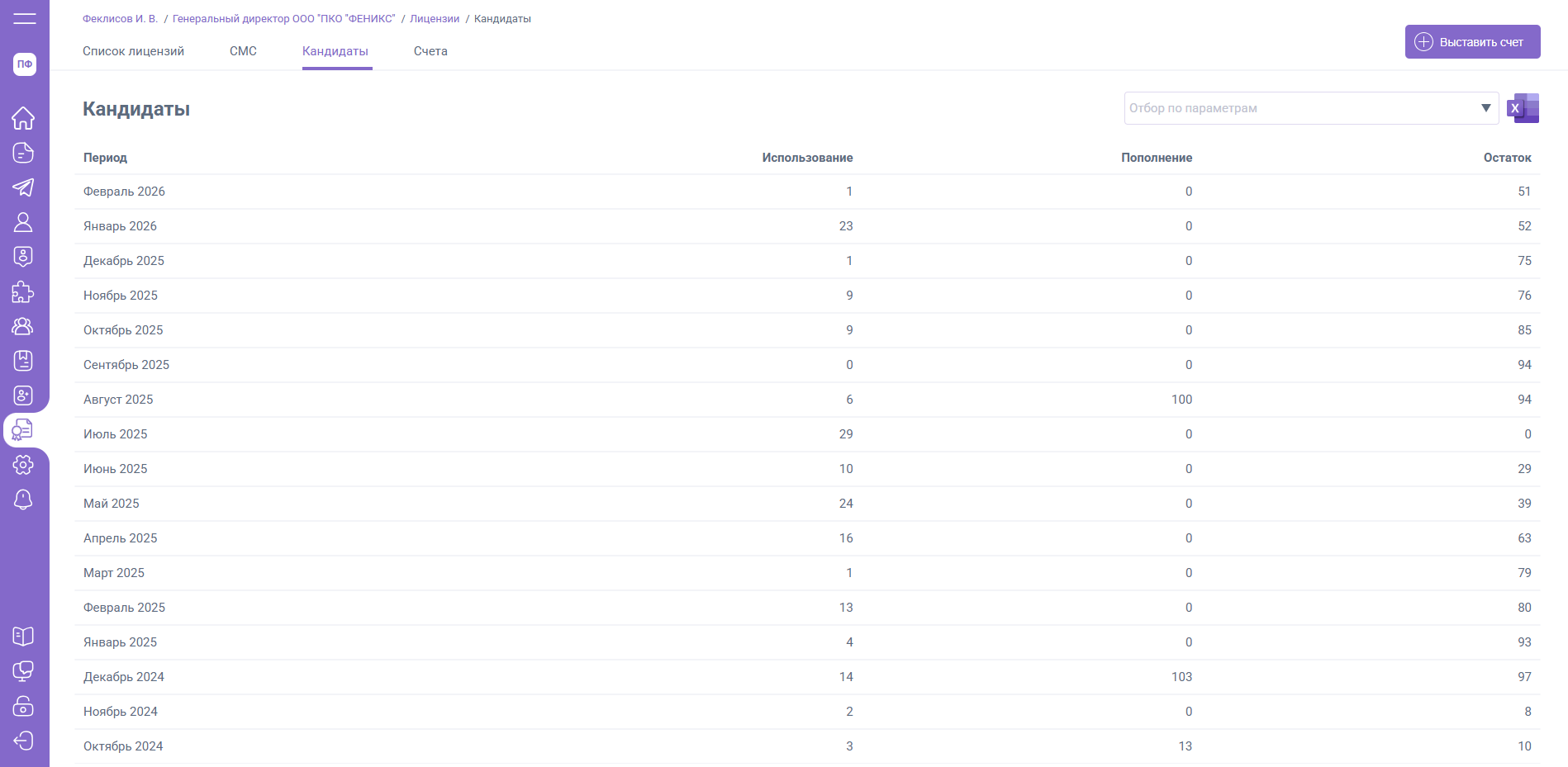The width and height of the screenshot is (1568, 767).
Task: Open the Счета tab
Action: (x=430, y=51)
